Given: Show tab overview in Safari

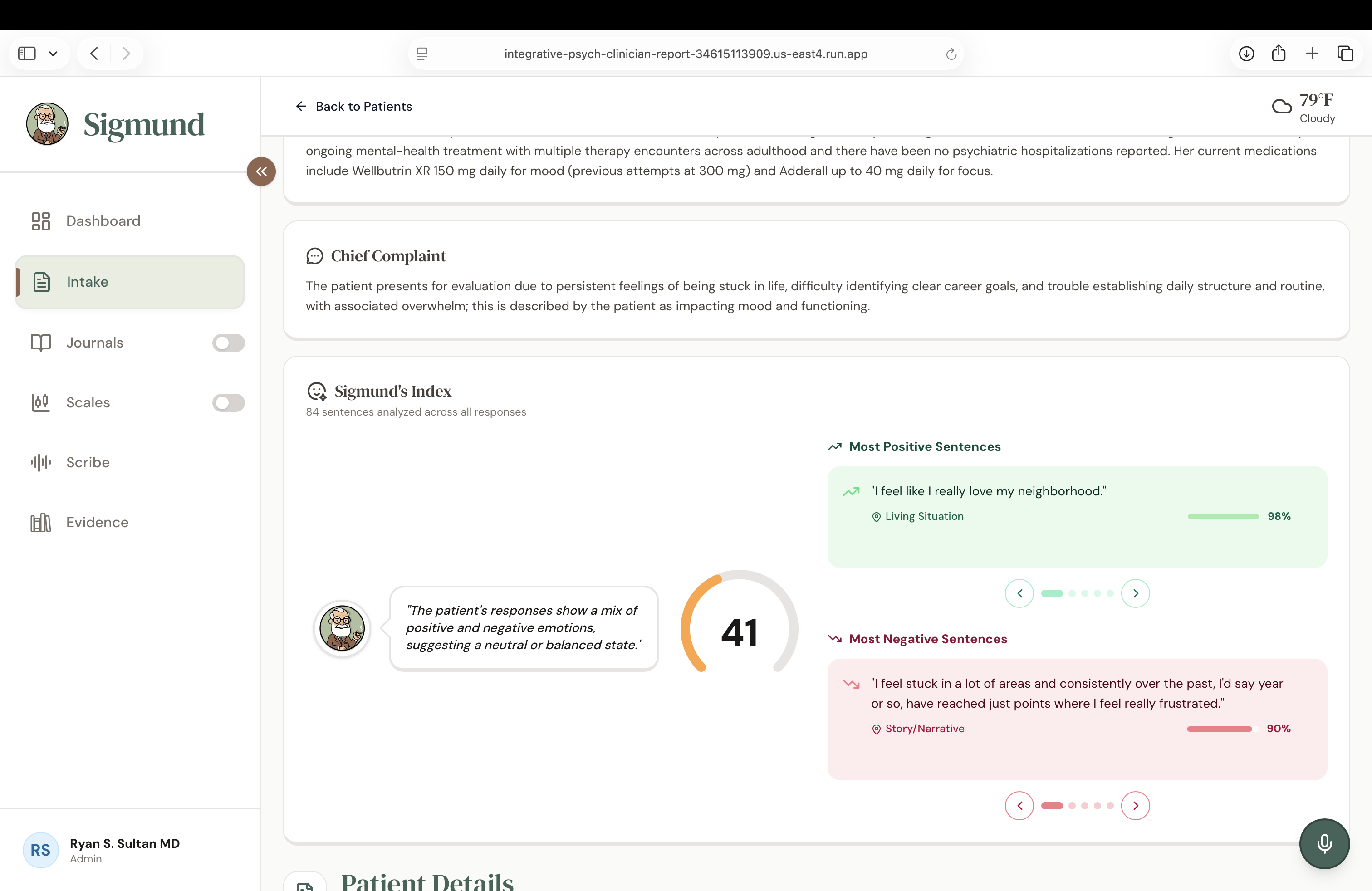Looking at the screenshot, I should click(x=1345, y=54).
